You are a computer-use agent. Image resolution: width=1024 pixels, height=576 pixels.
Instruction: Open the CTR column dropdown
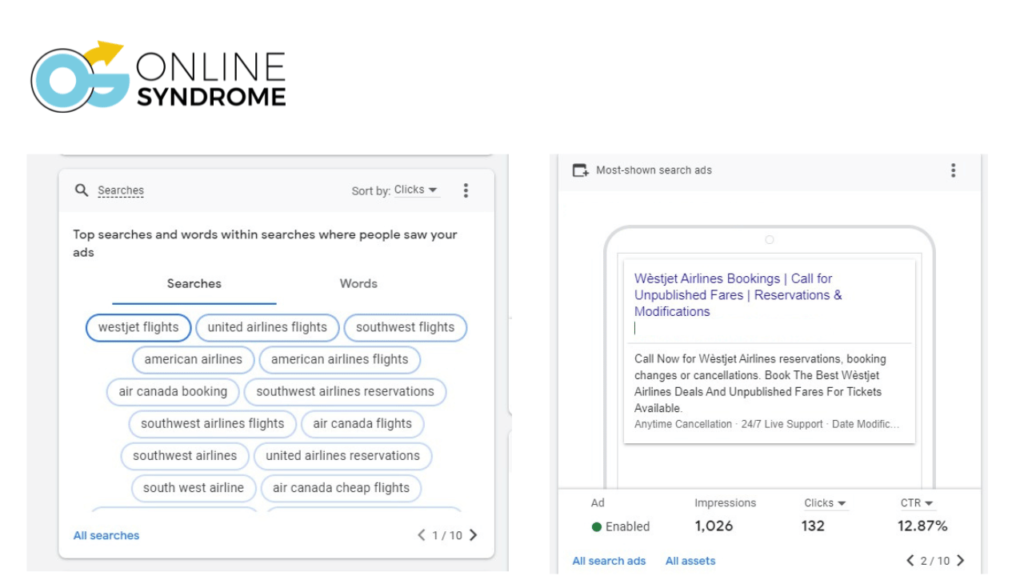point(916,503)
